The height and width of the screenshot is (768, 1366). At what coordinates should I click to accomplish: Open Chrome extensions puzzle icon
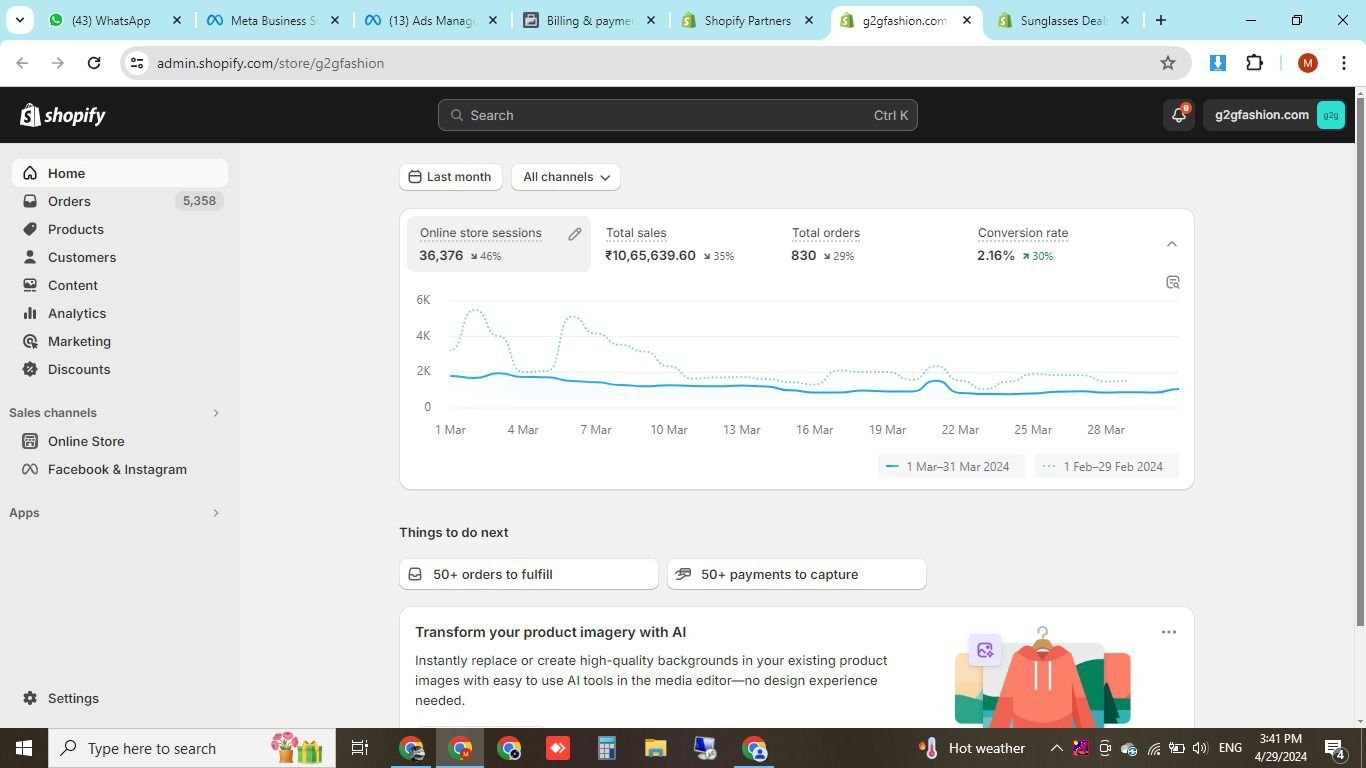coord(1254,63)
